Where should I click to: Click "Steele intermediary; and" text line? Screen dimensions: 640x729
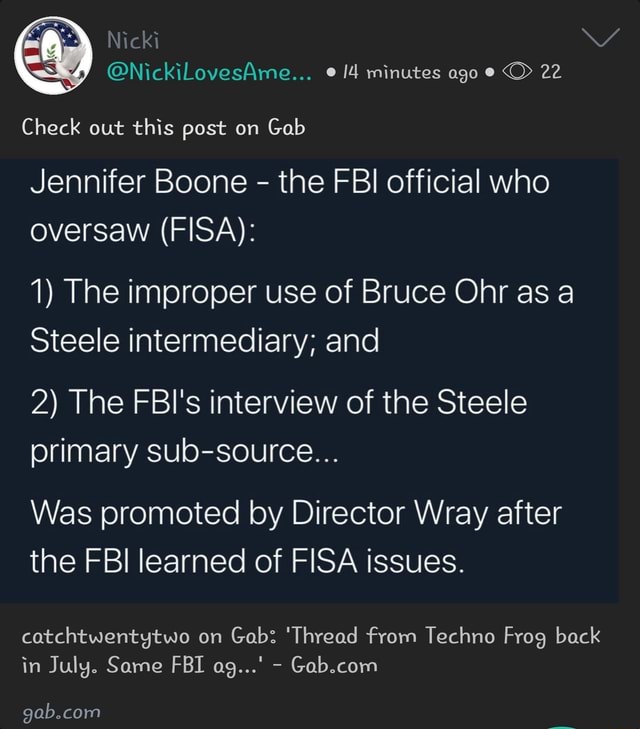(x=205, y=342)
